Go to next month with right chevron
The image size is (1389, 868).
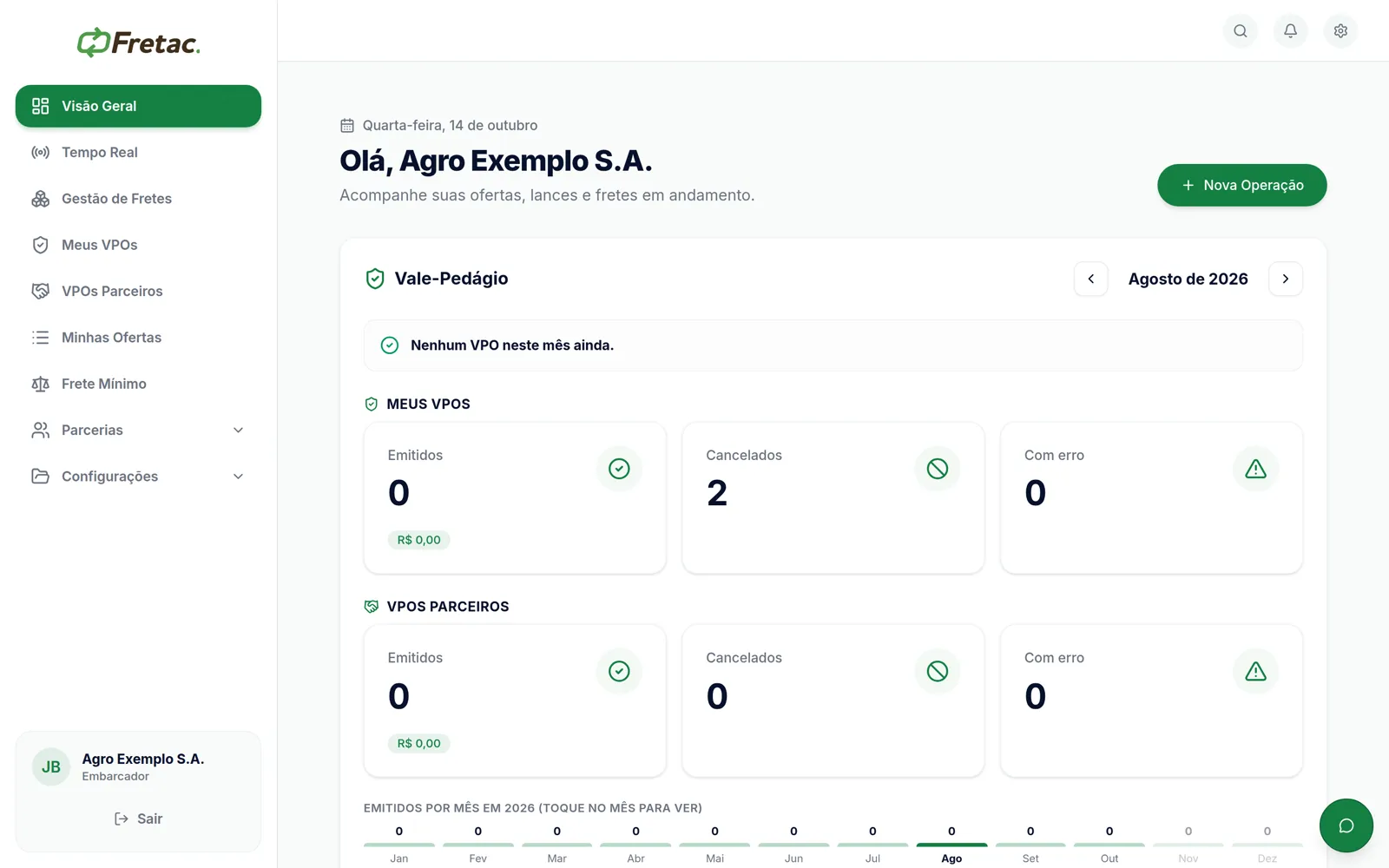coord(1286,279)
